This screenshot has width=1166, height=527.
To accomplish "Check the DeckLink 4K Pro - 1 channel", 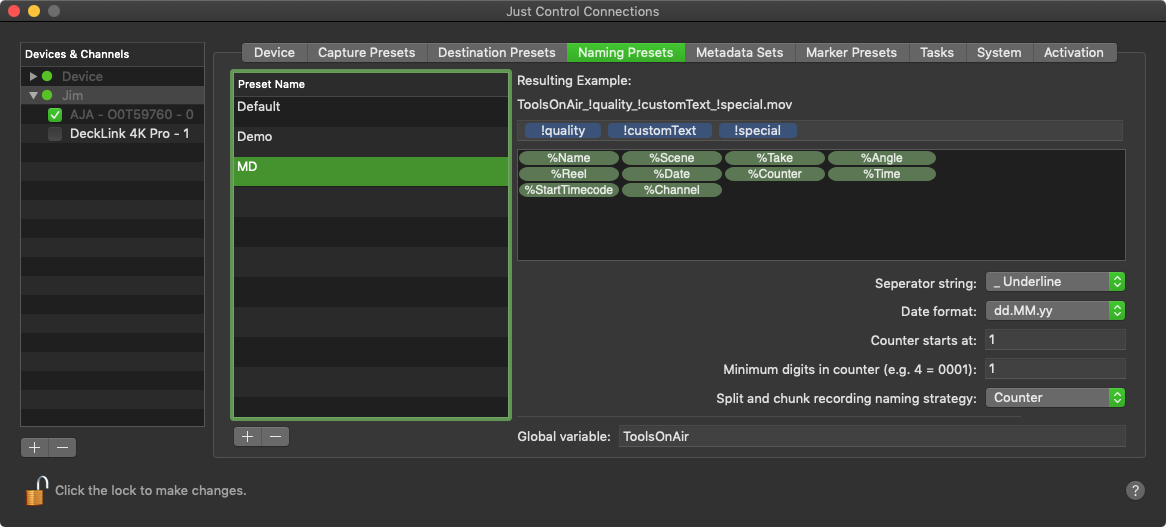I will [54, 134].
